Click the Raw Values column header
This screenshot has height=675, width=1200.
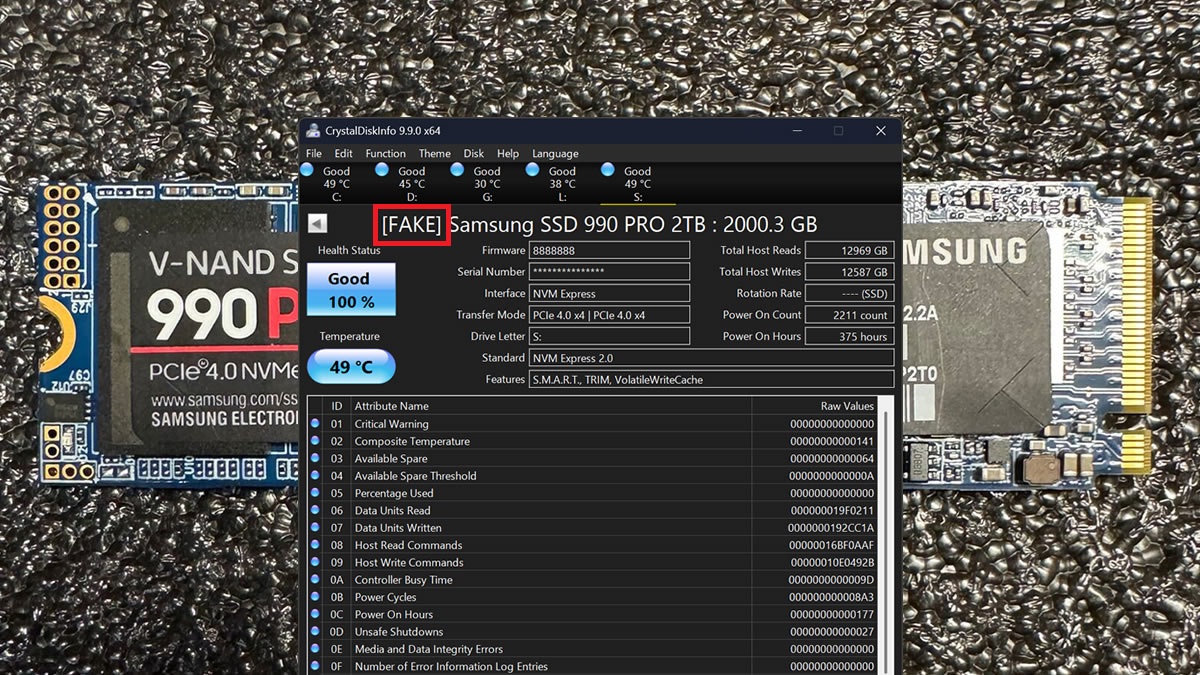coord(815,406)
